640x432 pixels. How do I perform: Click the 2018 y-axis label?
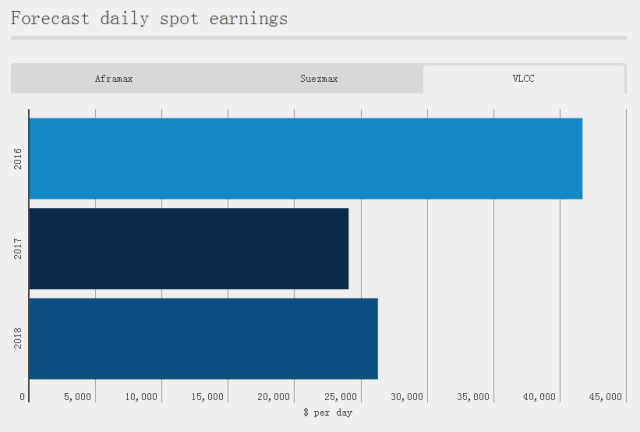(x=19, y=338)
